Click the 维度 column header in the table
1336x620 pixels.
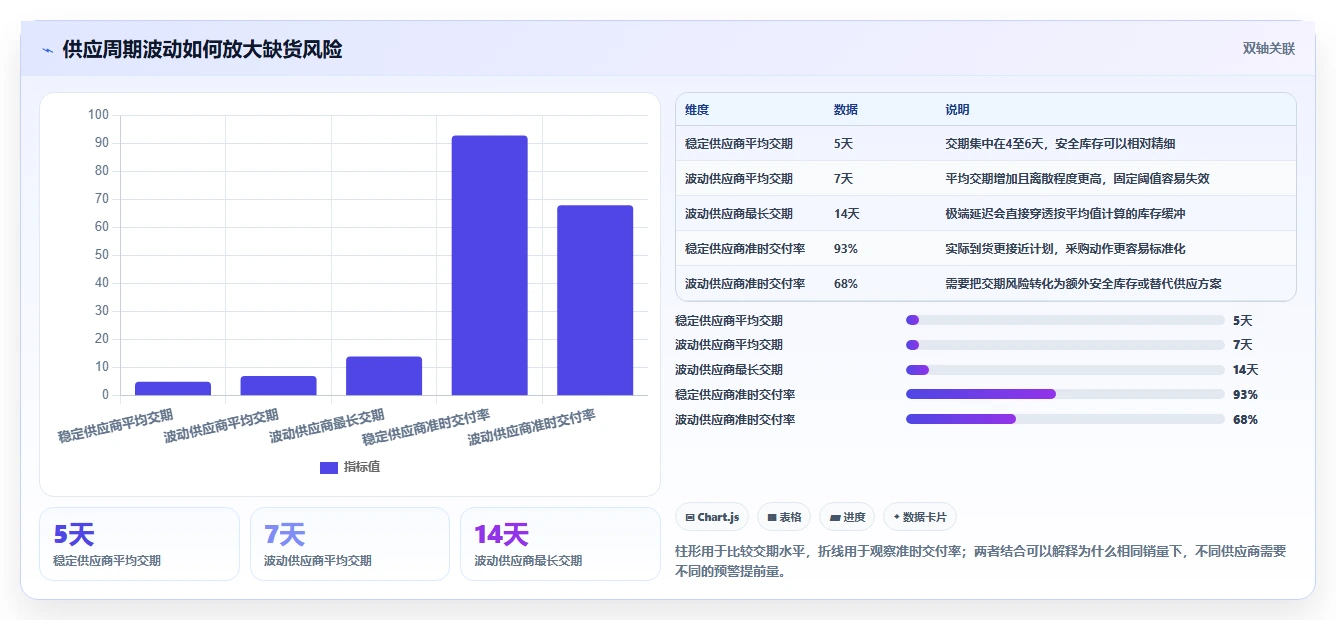click(697, 110)
